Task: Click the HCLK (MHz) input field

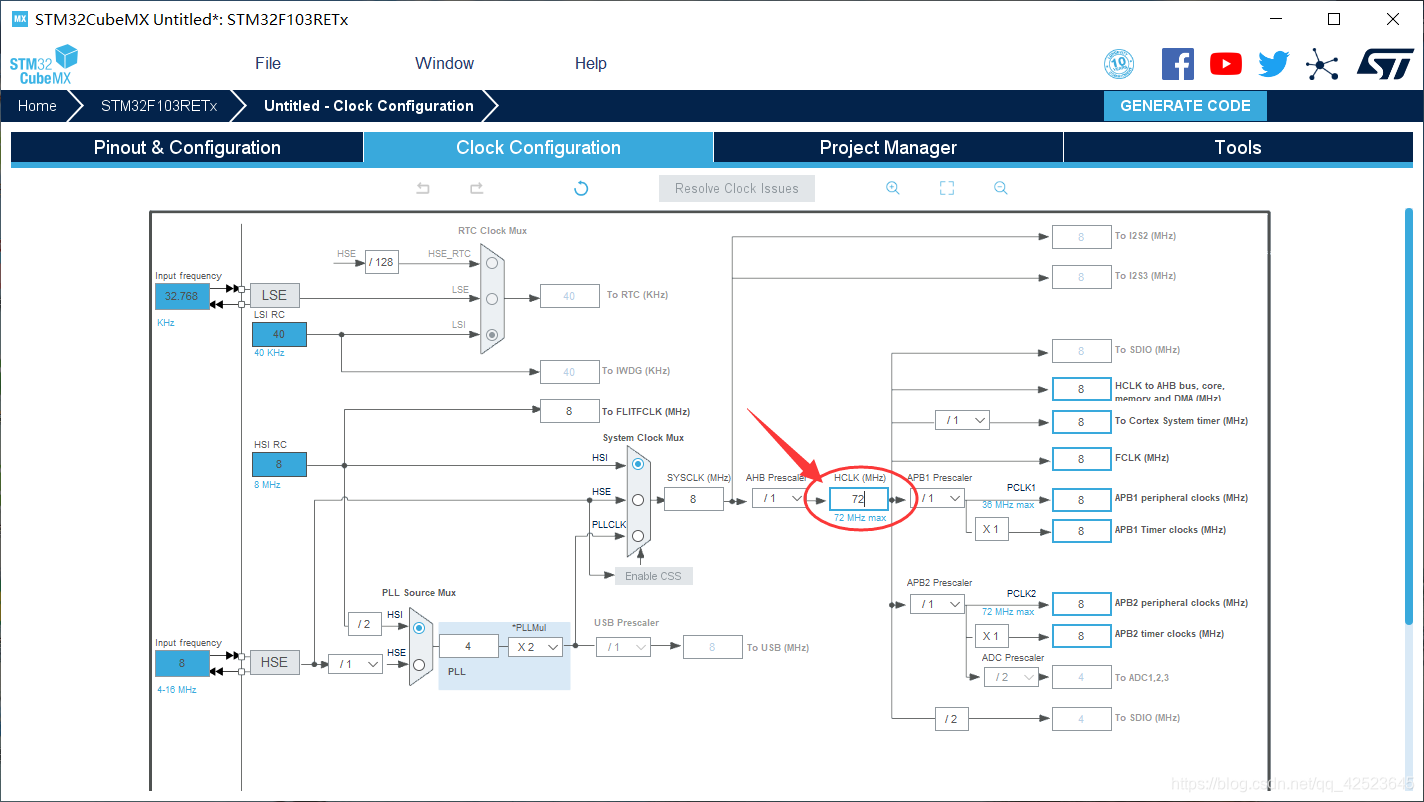Action: (x=858, y=498)
